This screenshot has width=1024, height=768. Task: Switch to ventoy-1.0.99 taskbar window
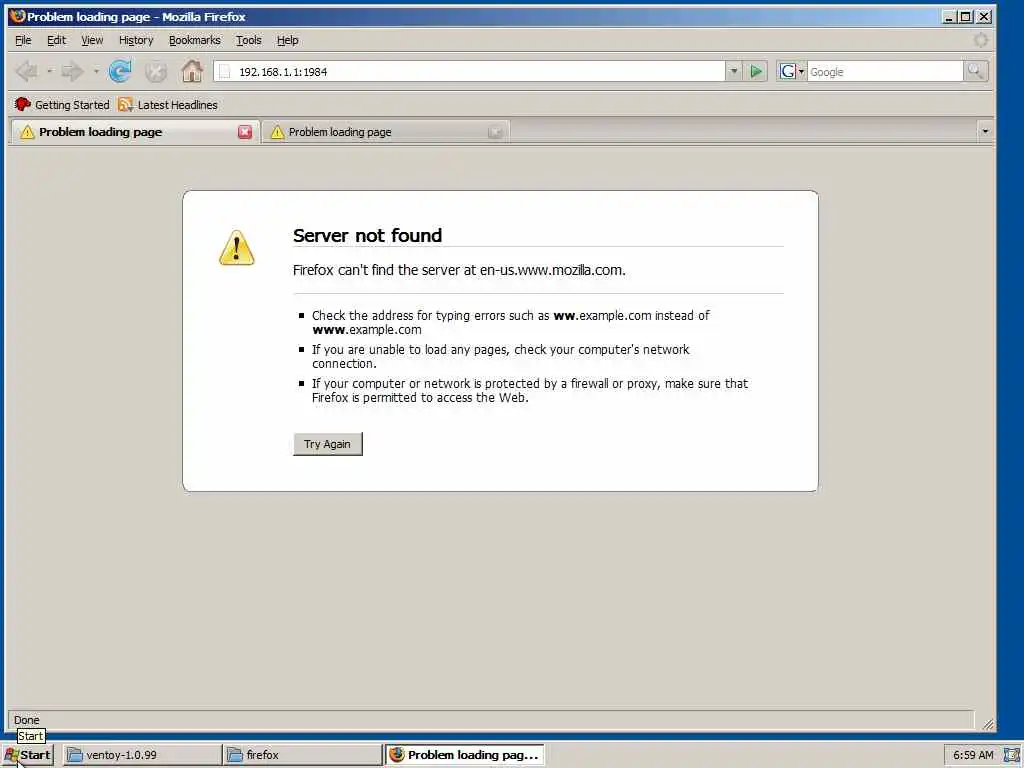tap(142, 755)
